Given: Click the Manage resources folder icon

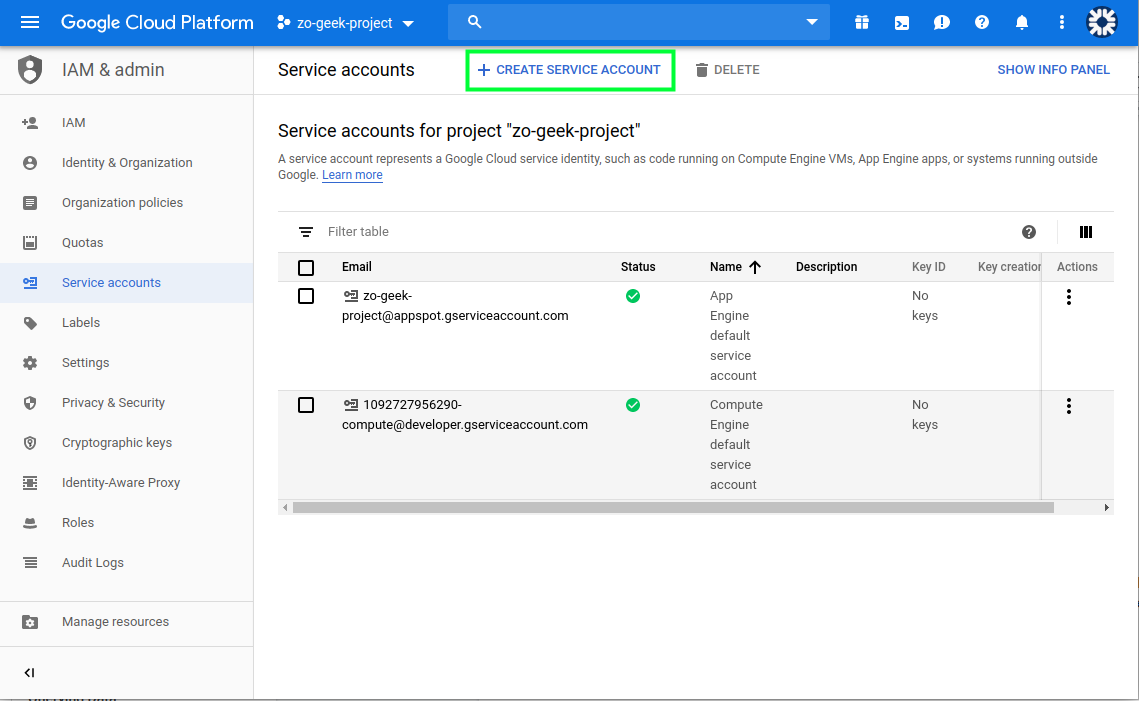Looking at the screenshot, I should [x=30, y=622].
